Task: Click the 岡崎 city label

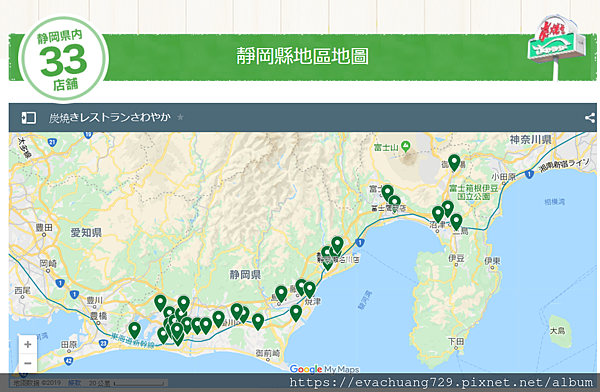Action: pyautogui.click(x=48, y=263)
